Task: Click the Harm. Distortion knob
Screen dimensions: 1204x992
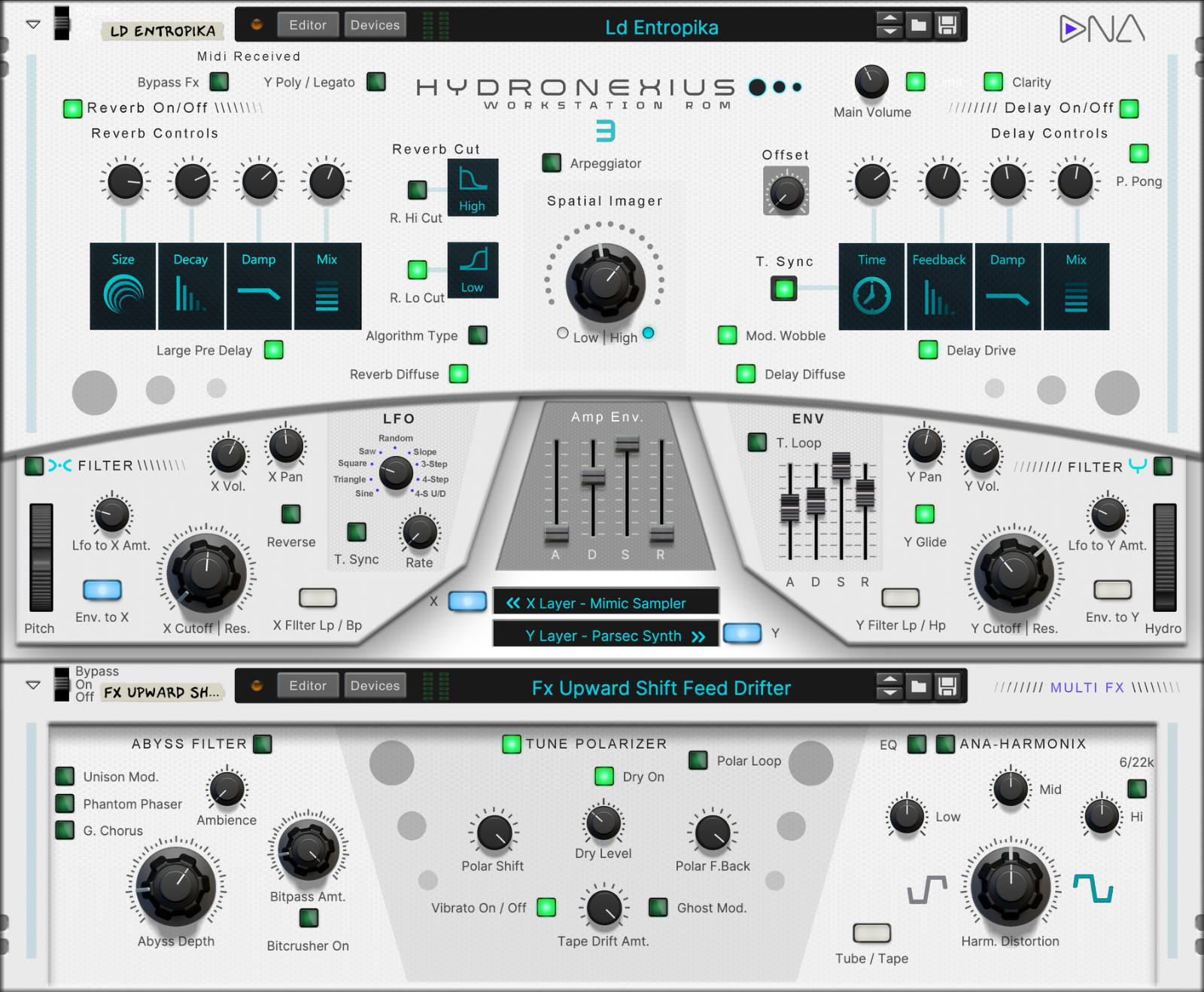Action: pyautogui.click(x=1011, y=886)
